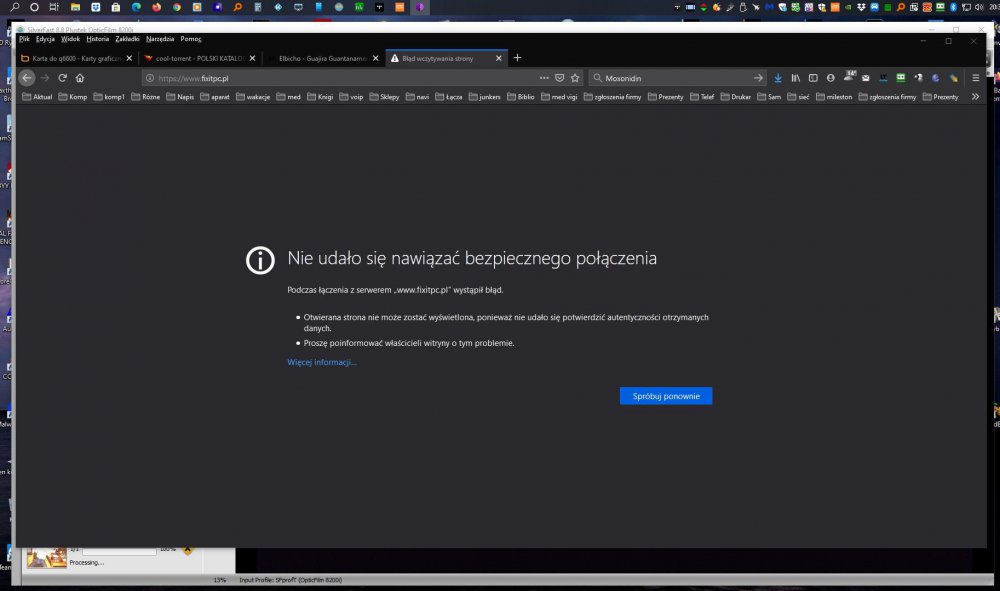This screenshot has height=591, width=1000.
Task: Open the Firefox hamburger menu
Action: (975, 78)
